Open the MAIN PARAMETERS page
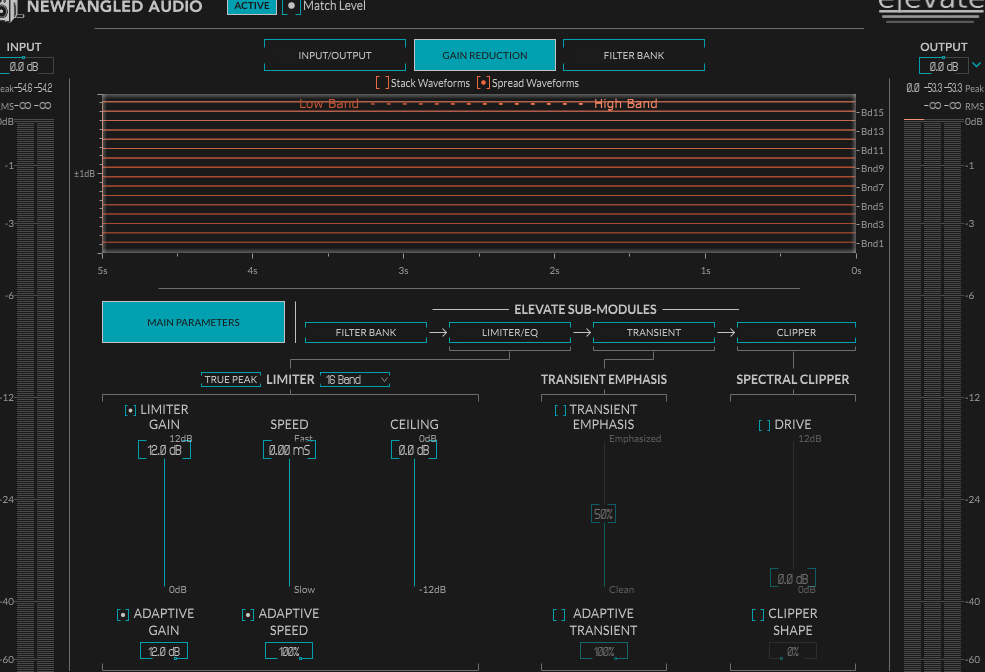 193,322
